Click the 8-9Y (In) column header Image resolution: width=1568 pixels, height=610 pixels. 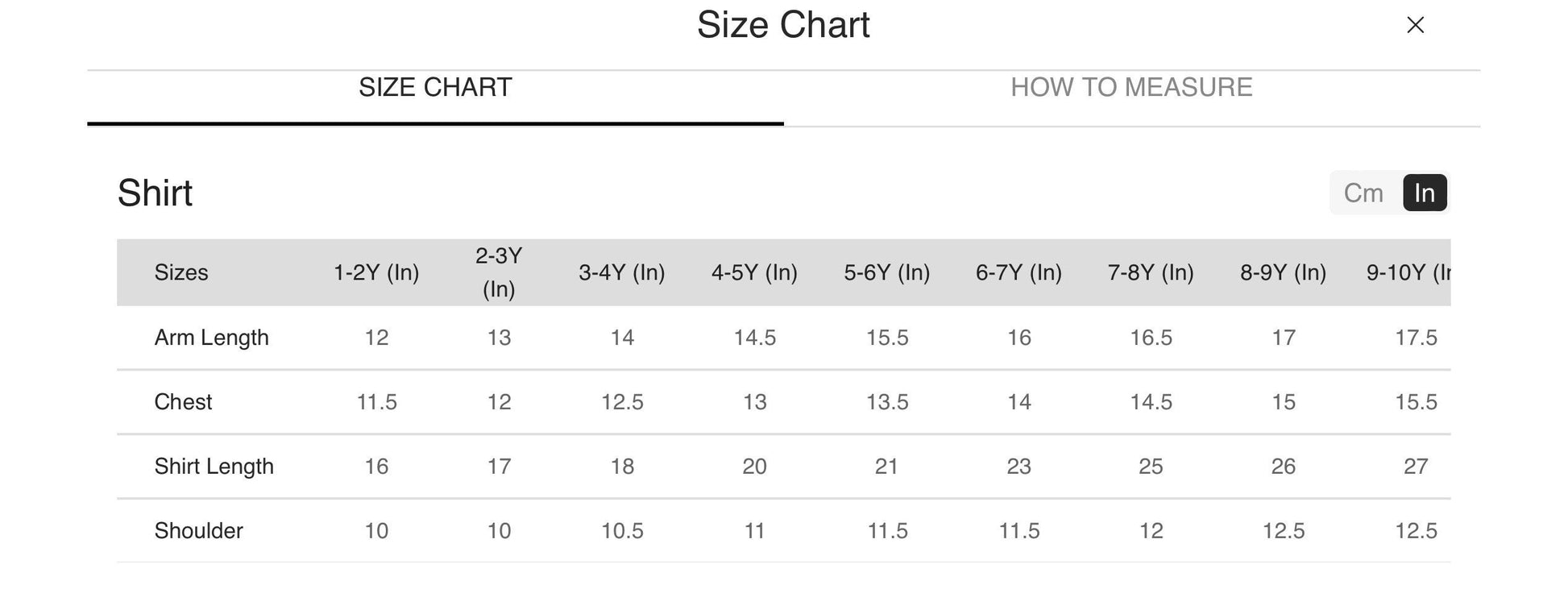coord(1283,272)
